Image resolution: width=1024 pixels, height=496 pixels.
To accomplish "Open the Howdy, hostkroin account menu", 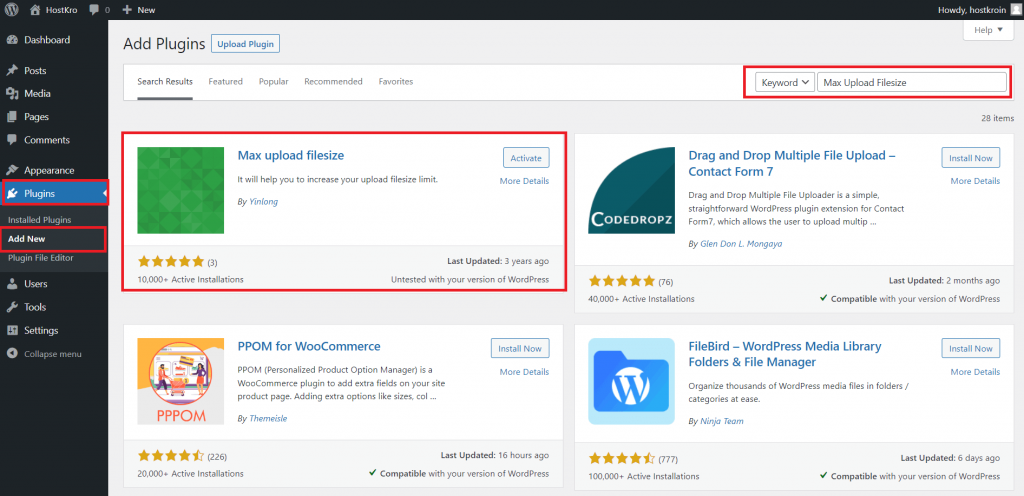I will pyautogui.click(x=978, y=10).
